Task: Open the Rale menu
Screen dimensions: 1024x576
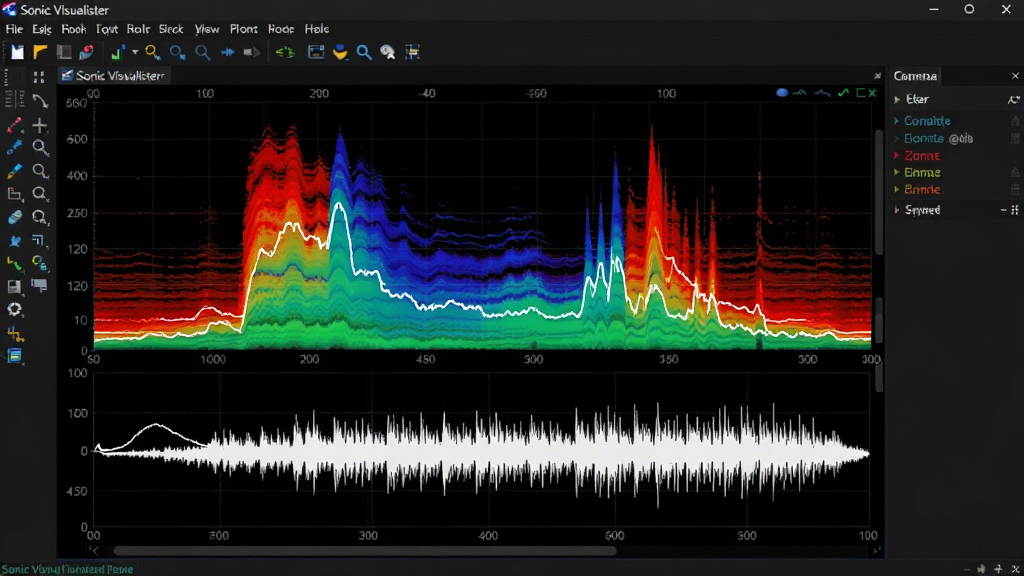Action: (138, 29)
